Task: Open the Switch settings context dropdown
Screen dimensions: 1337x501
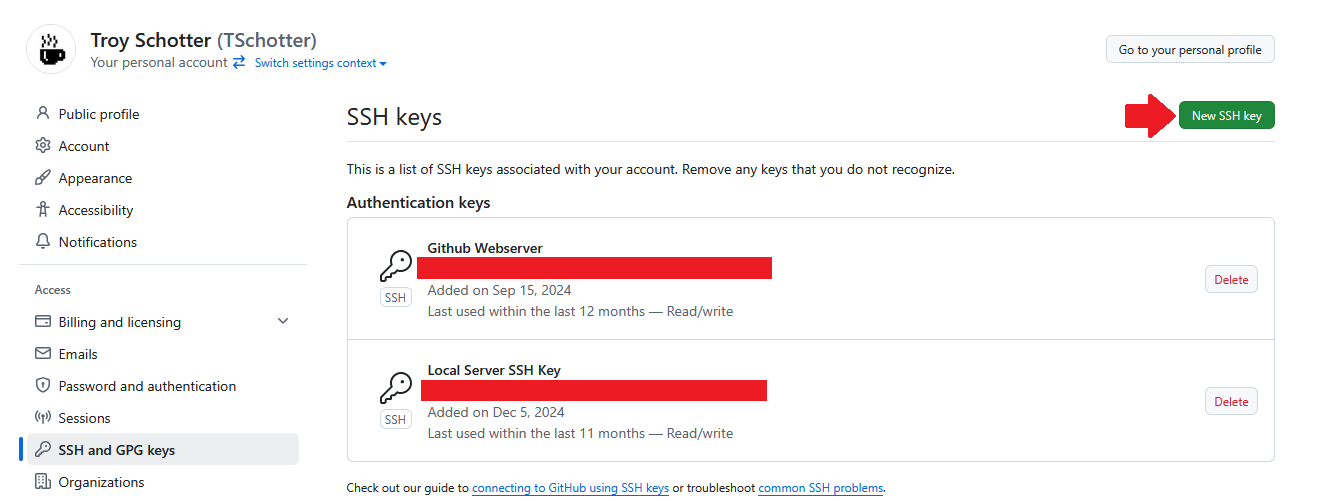Action: tap(320, 63)
